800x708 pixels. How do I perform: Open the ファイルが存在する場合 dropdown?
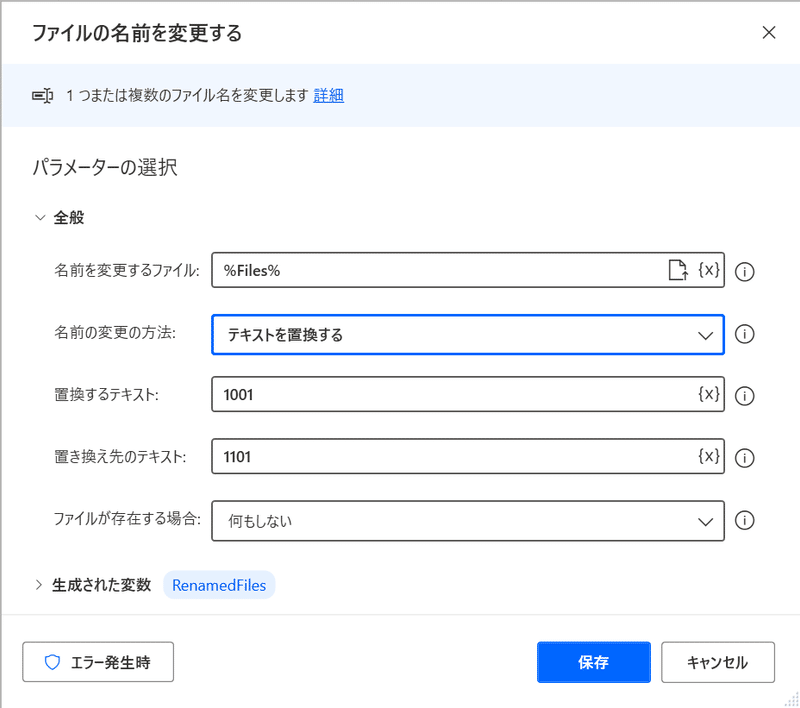pos(468,521)
